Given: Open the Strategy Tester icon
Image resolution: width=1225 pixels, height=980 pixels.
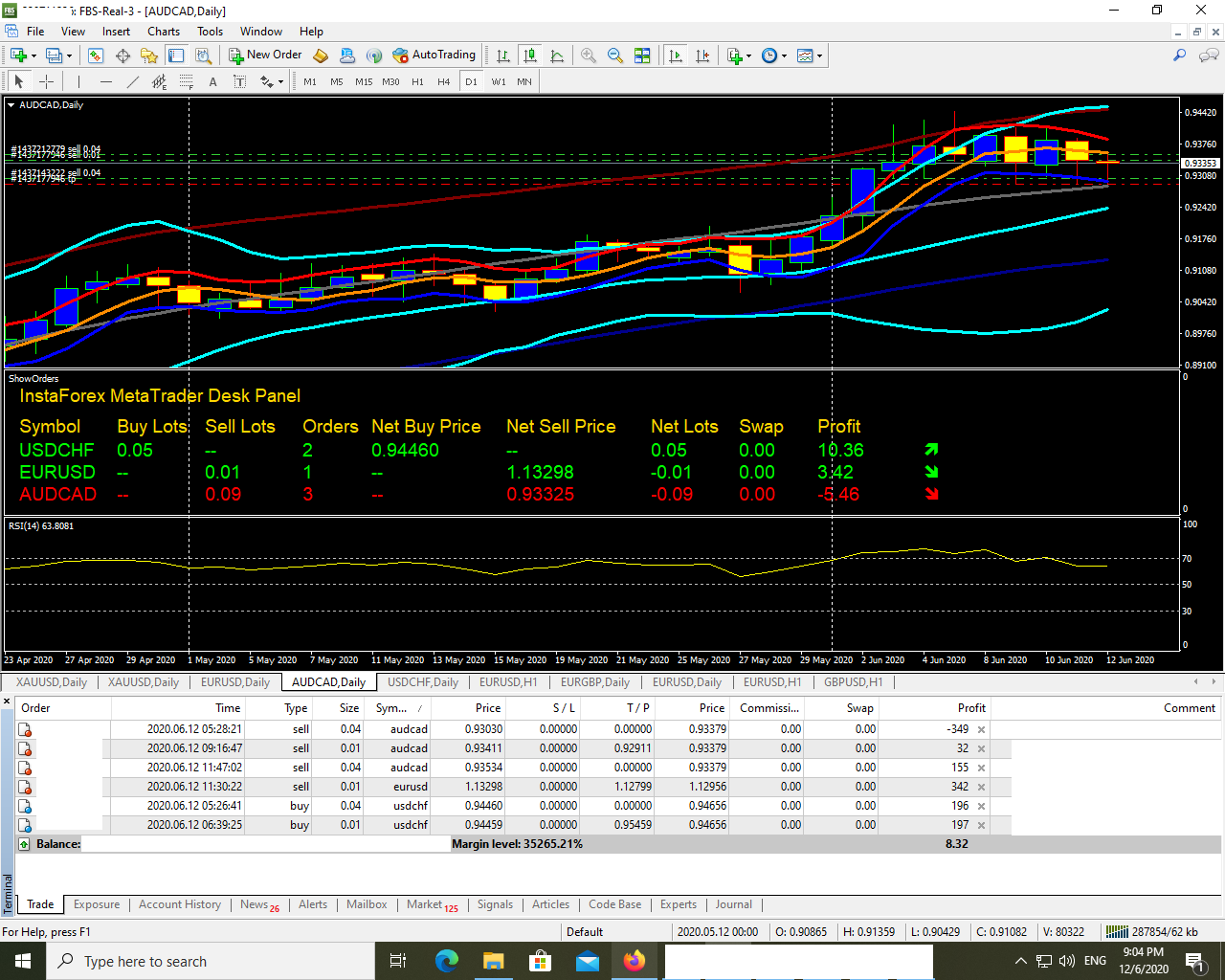Looking at the screenshot, I should [x=203, y=56].
